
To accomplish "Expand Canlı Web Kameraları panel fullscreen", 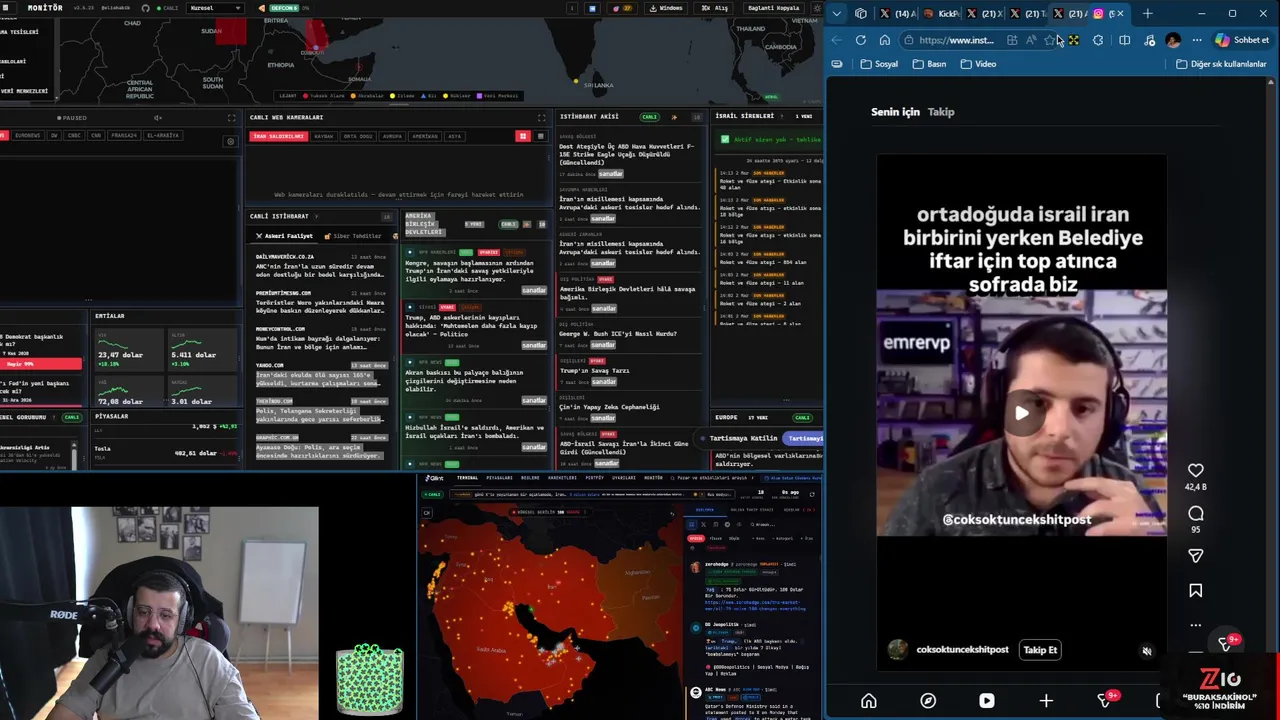I will 541,118.
